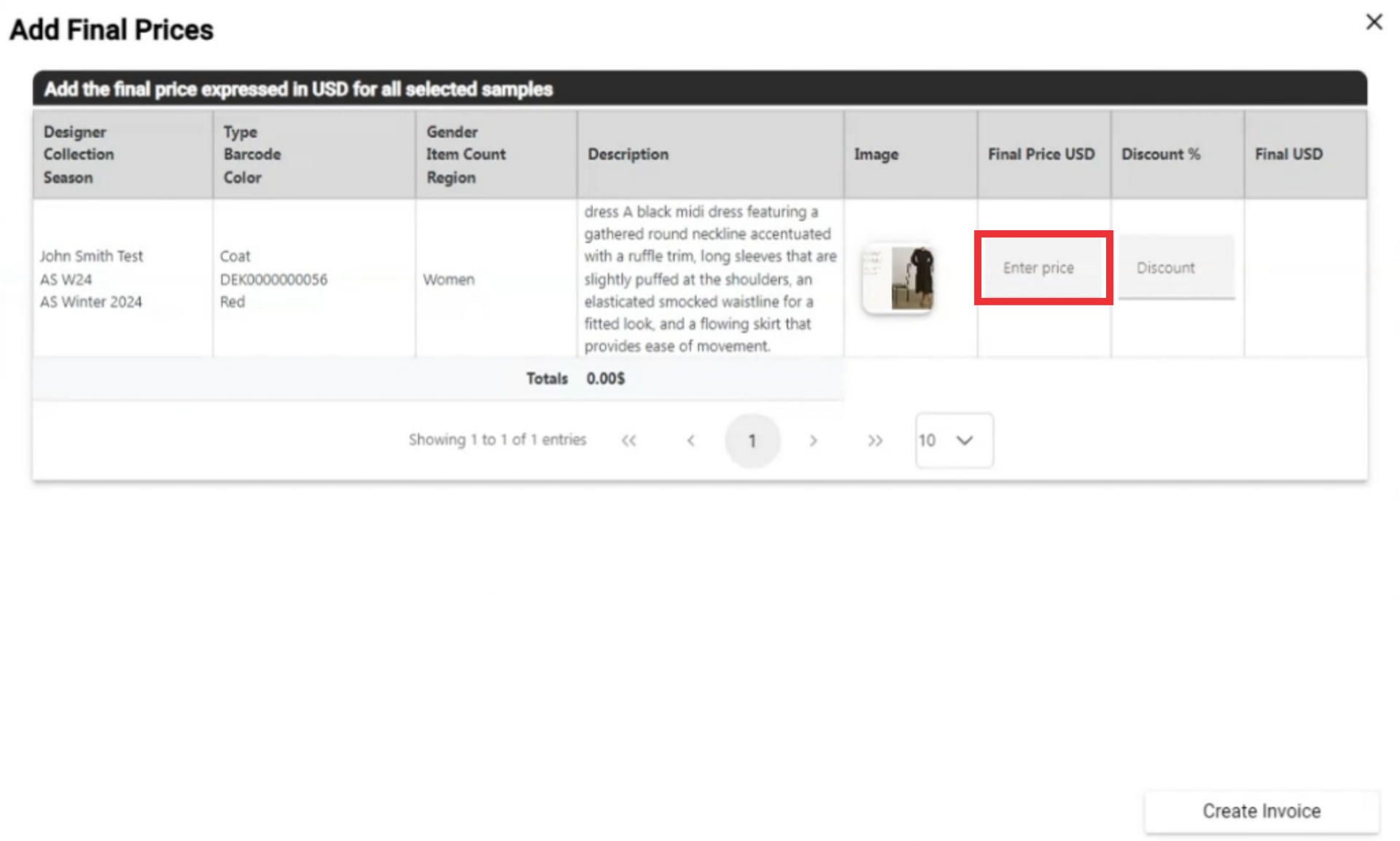Viewport: 1400px width, 841px height.
Task: Click the Create Invoice button
Action: coord(1261,811)
